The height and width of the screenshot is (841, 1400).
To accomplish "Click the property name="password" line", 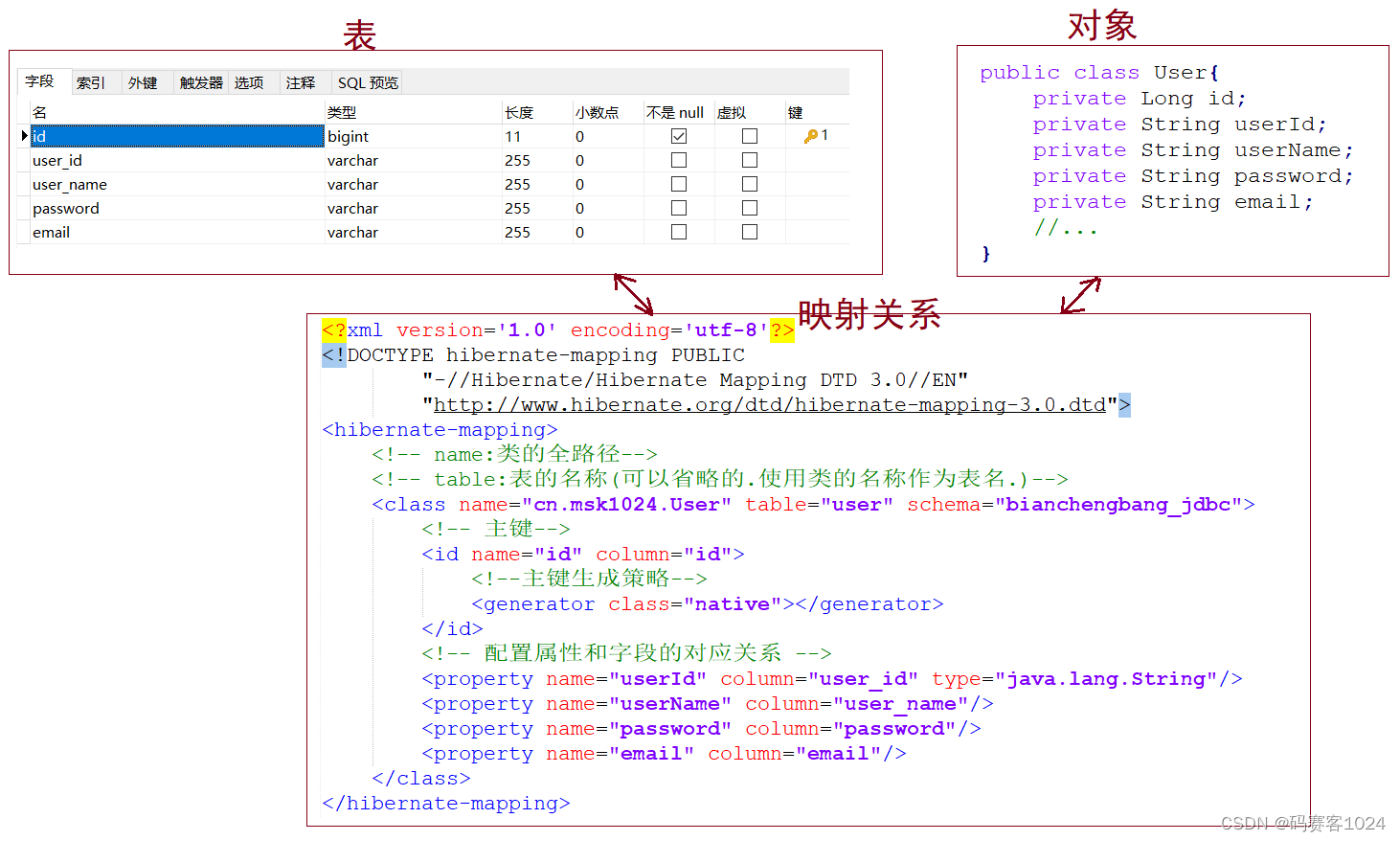I will [702, 729].
